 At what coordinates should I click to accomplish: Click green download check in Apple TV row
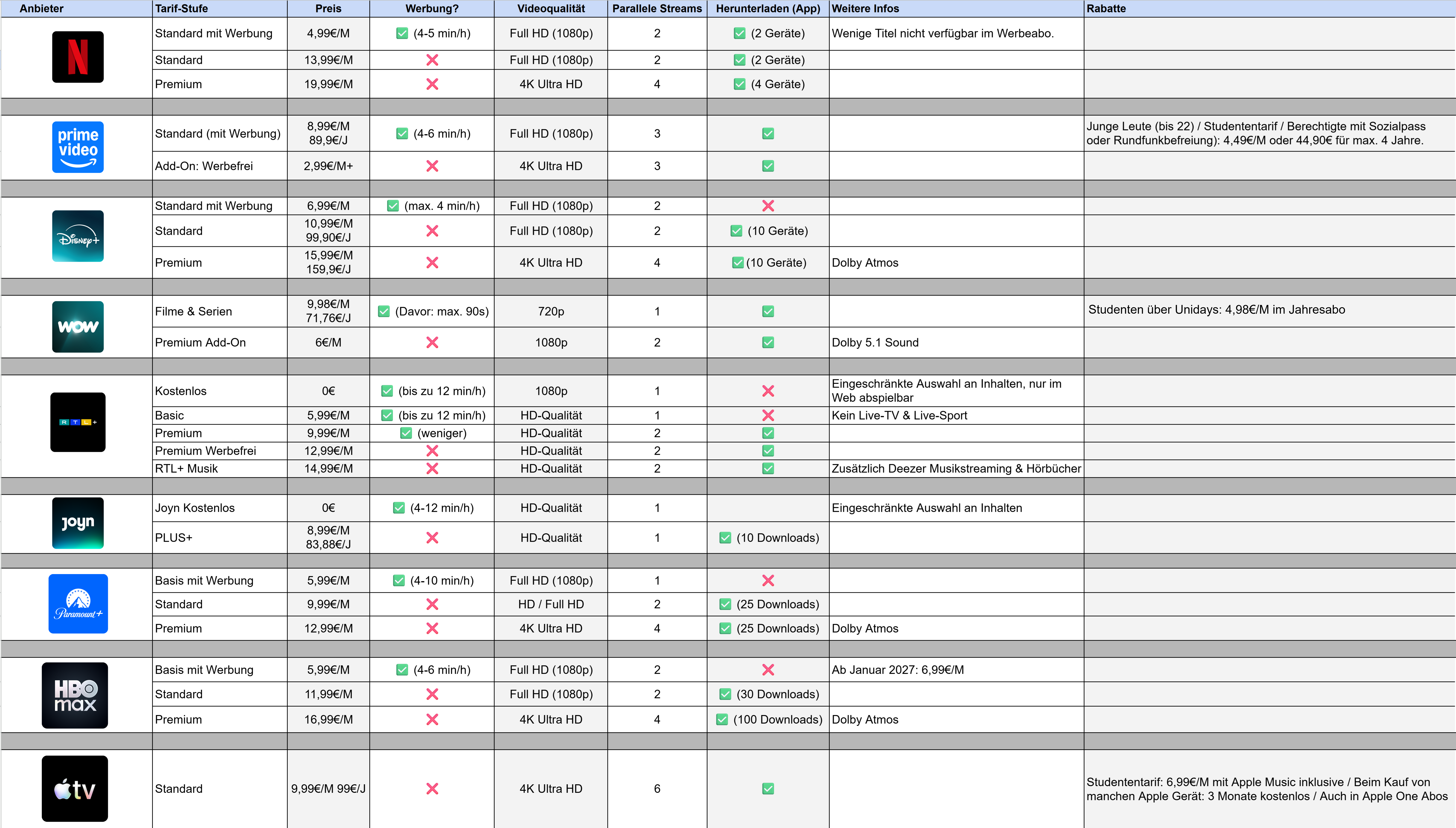tap(768, 789)
